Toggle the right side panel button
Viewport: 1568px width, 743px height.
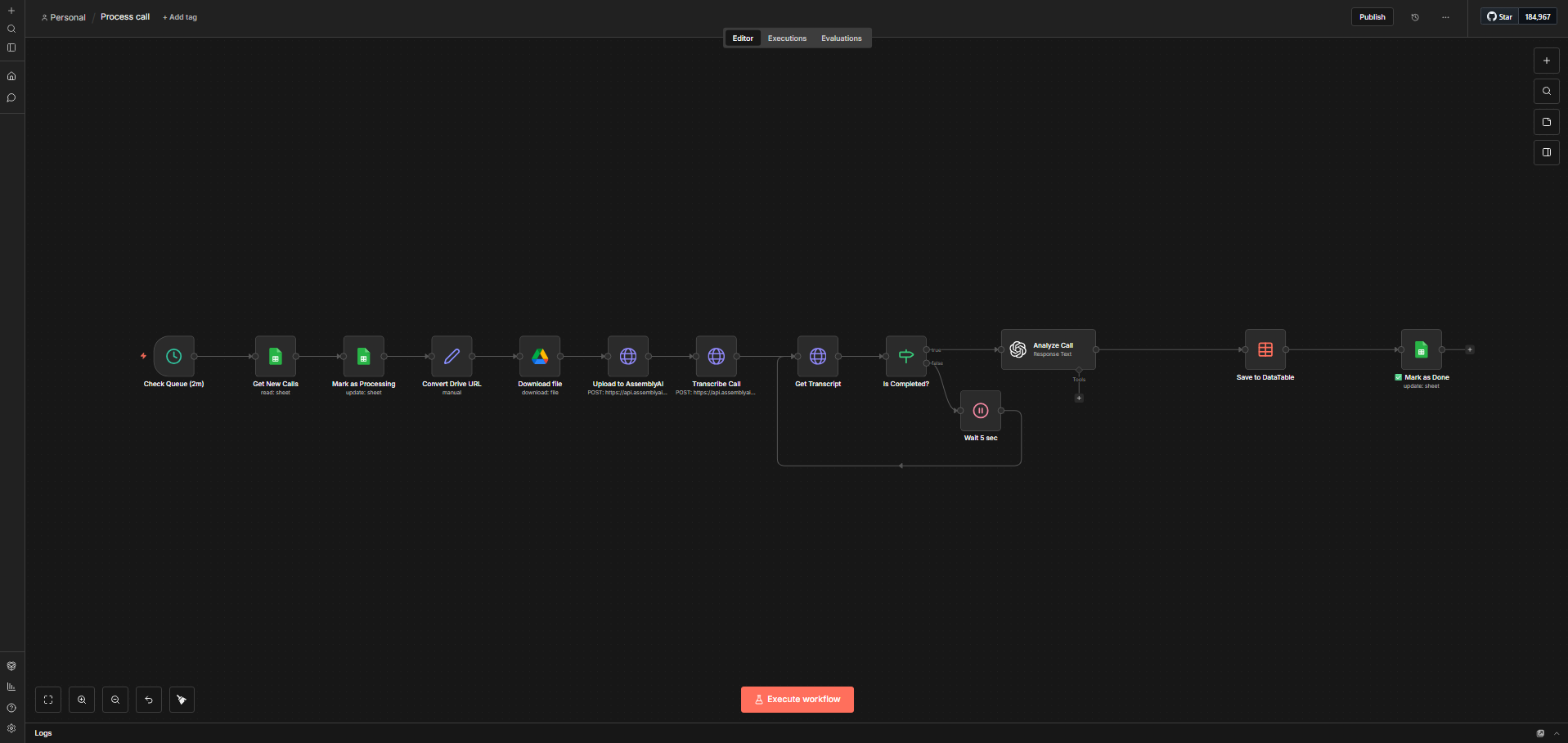pyautogui.click(x=1546, y=152)
